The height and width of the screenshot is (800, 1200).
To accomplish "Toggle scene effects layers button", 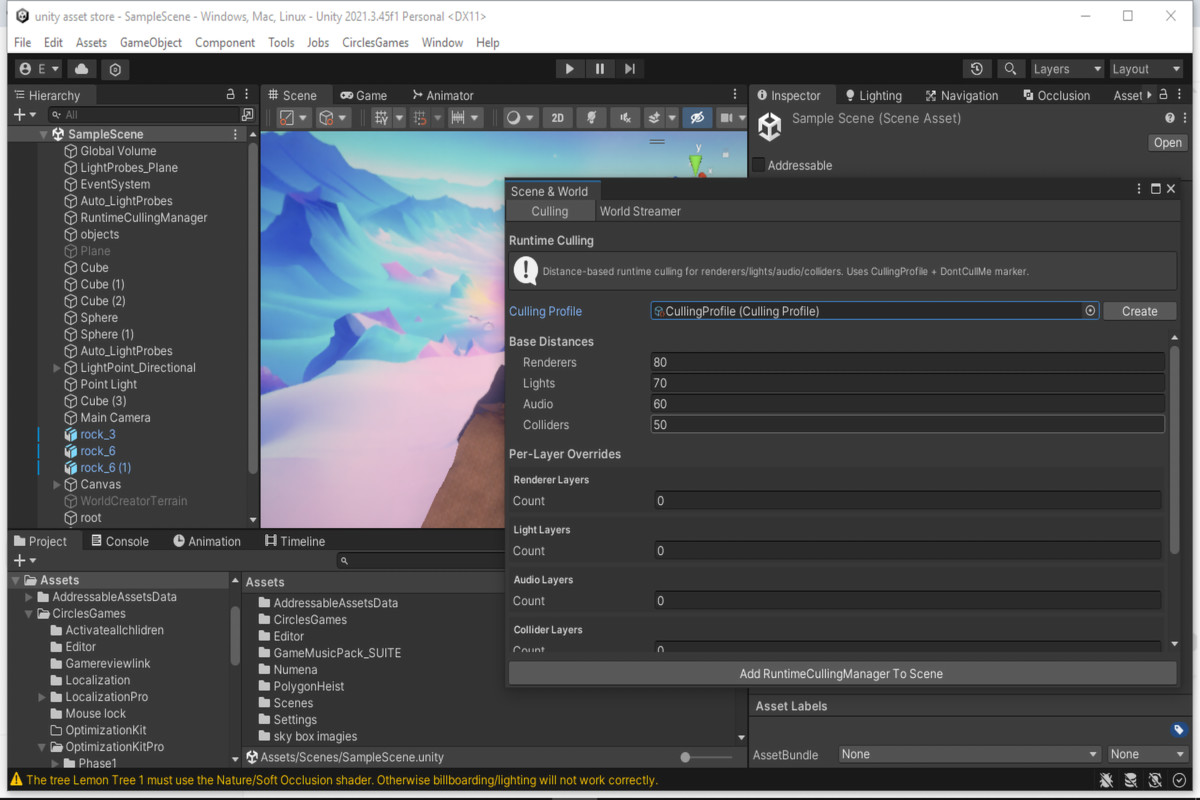I will click(653, 118).
